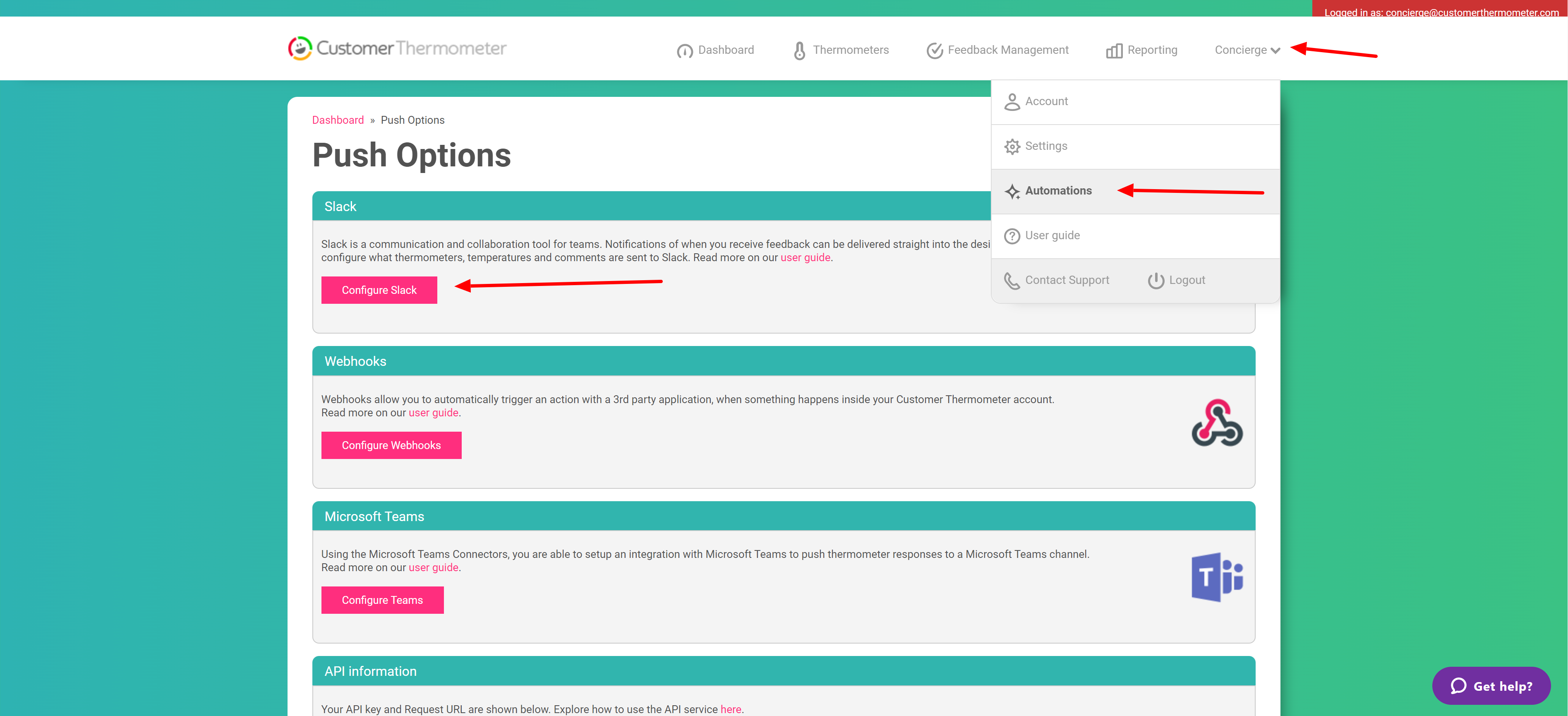Click the Reporting bar chart icon

coord(1114,50)
